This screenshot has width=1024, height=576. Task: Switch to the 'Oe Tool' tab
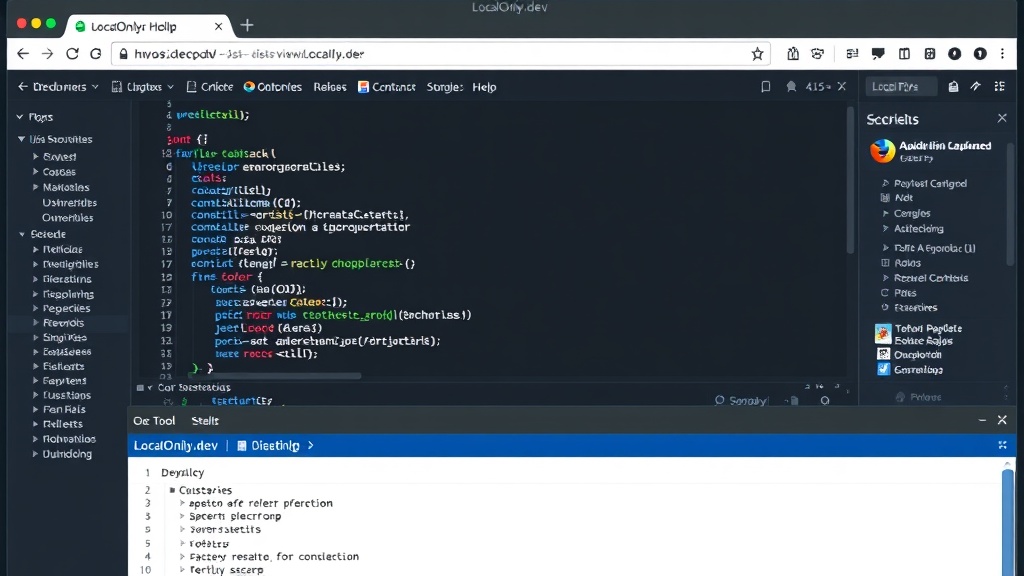click(154, 421)
